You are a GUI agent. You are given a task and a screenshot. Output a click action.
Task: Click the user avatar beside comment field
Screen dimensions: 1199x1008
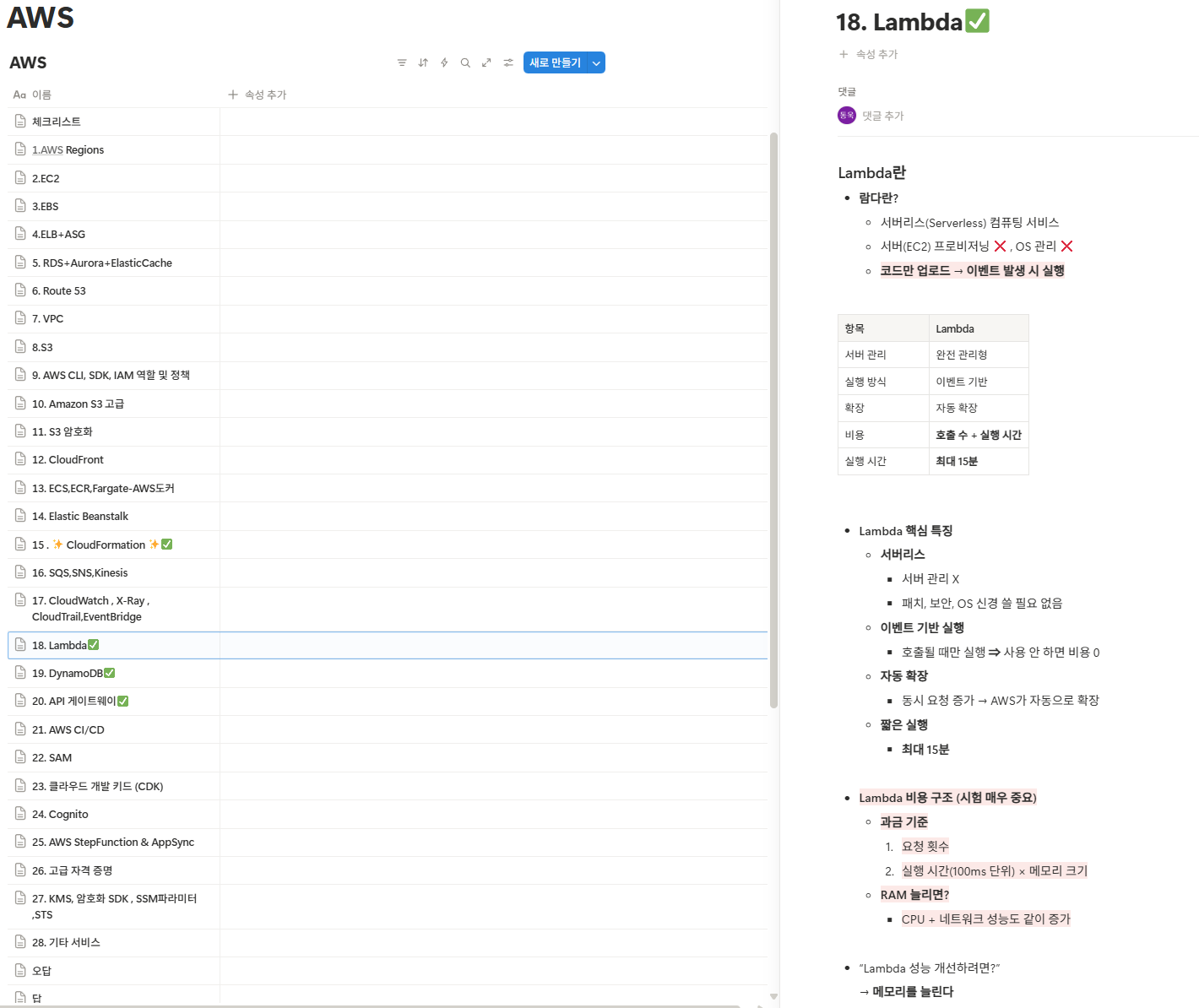847,115
